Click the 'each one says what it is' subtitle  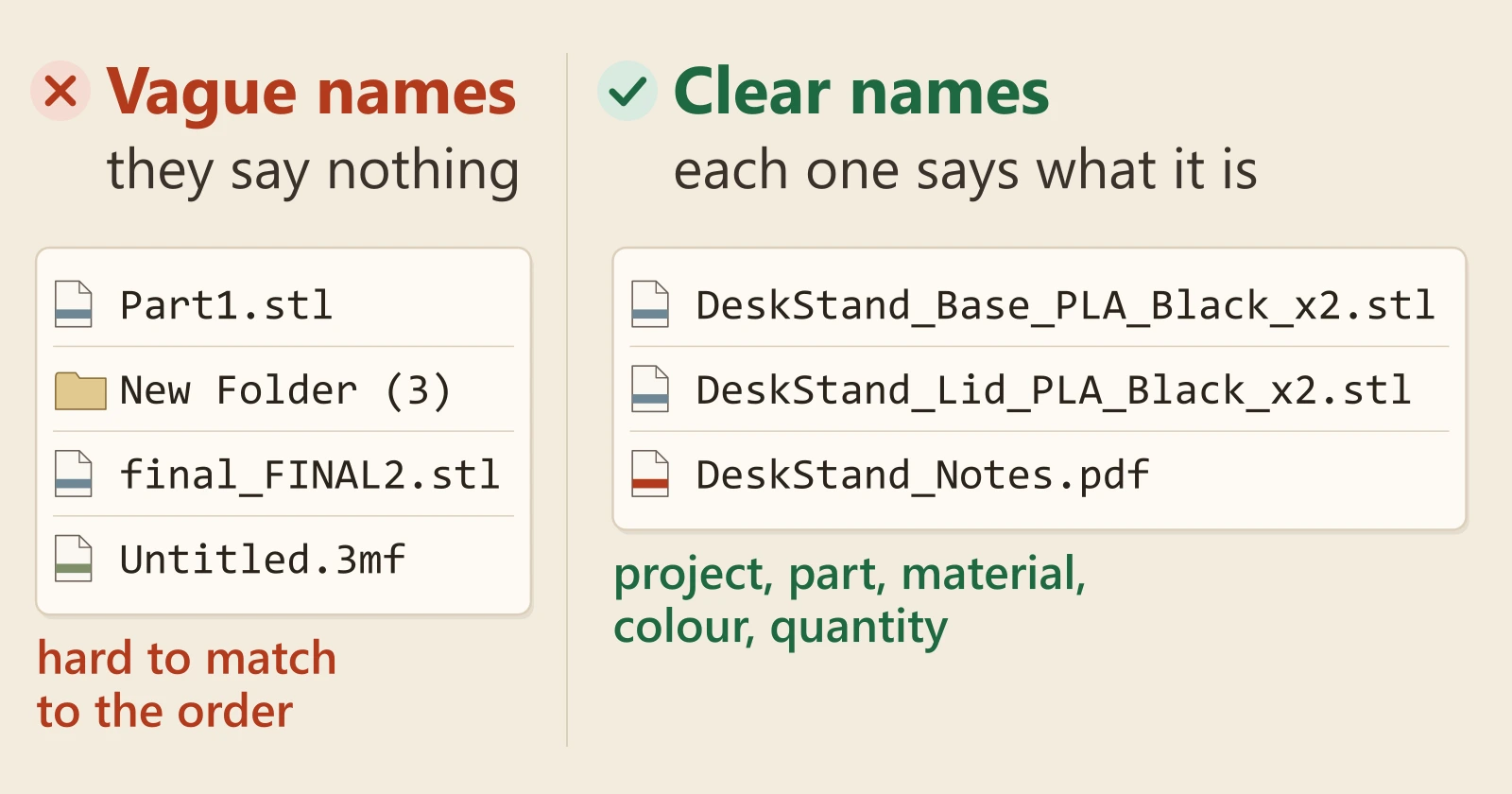[966, 172]
